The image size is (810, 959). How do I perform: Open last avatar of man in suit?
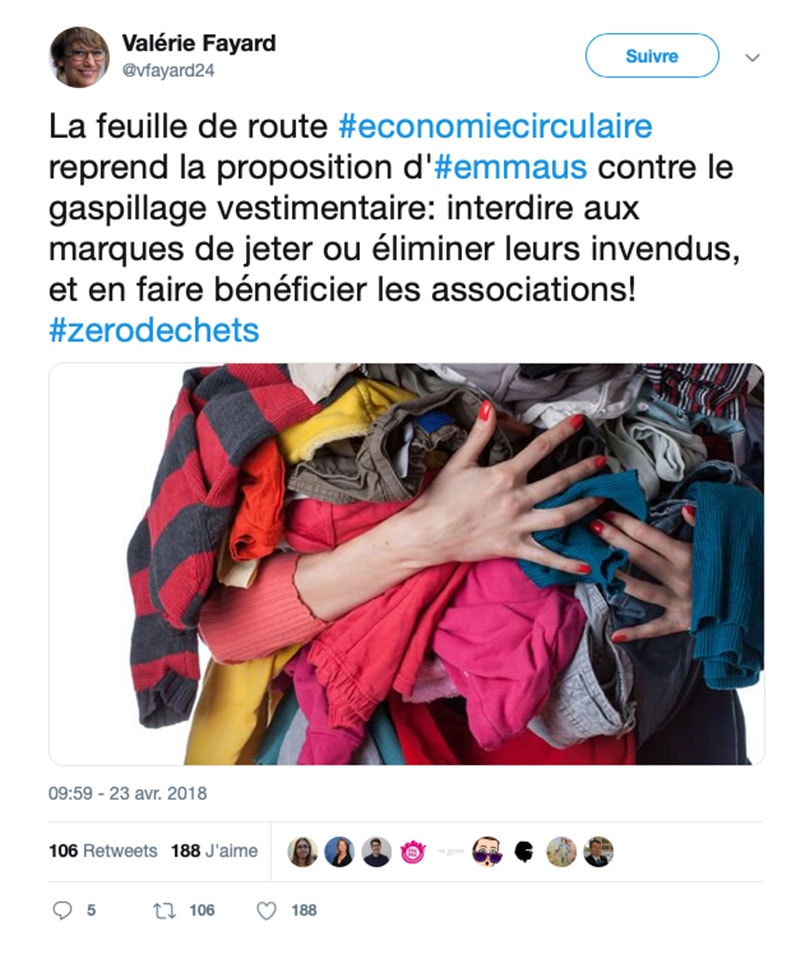point(598,851)
